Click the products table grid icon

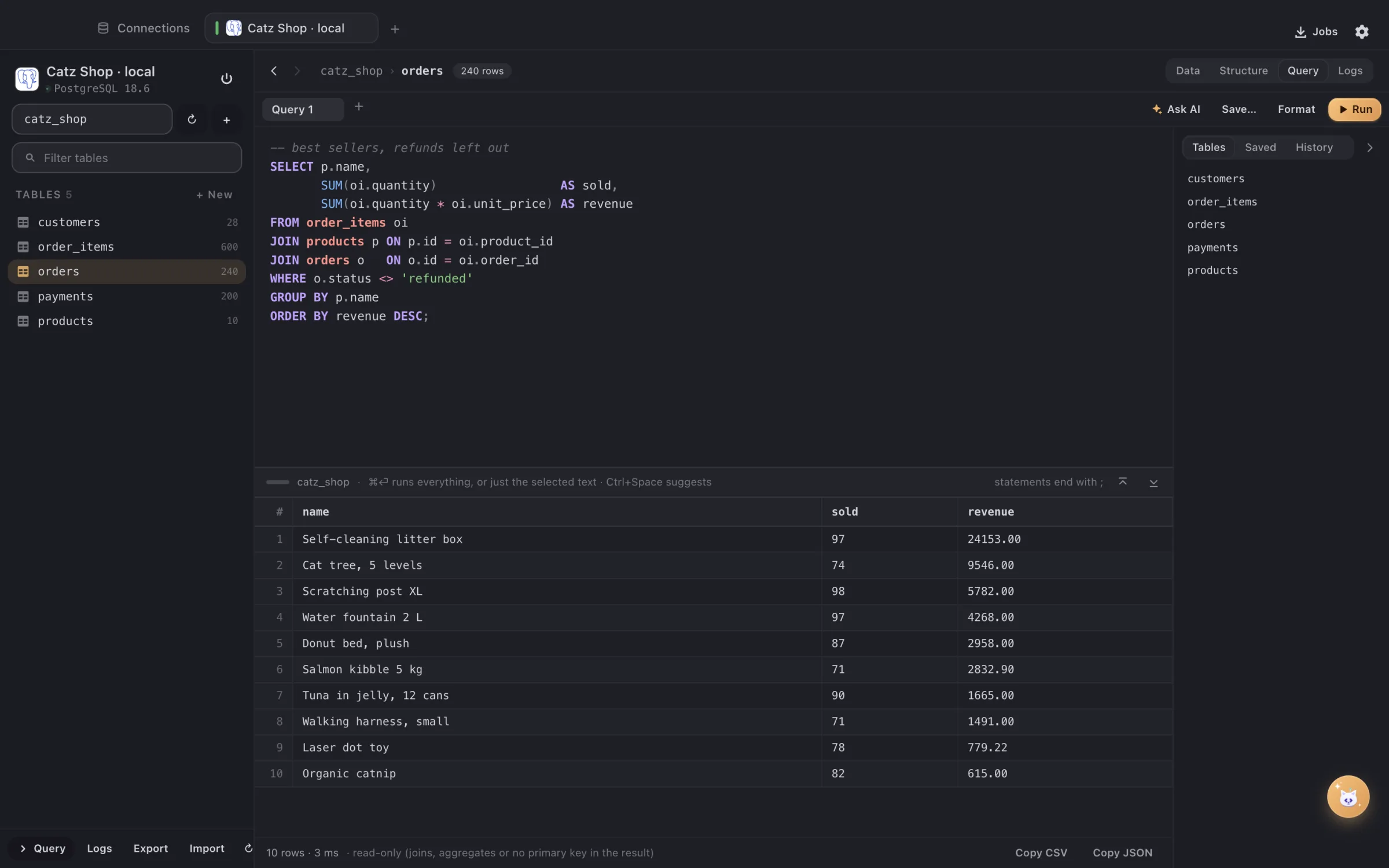click(x=23, y=321)
